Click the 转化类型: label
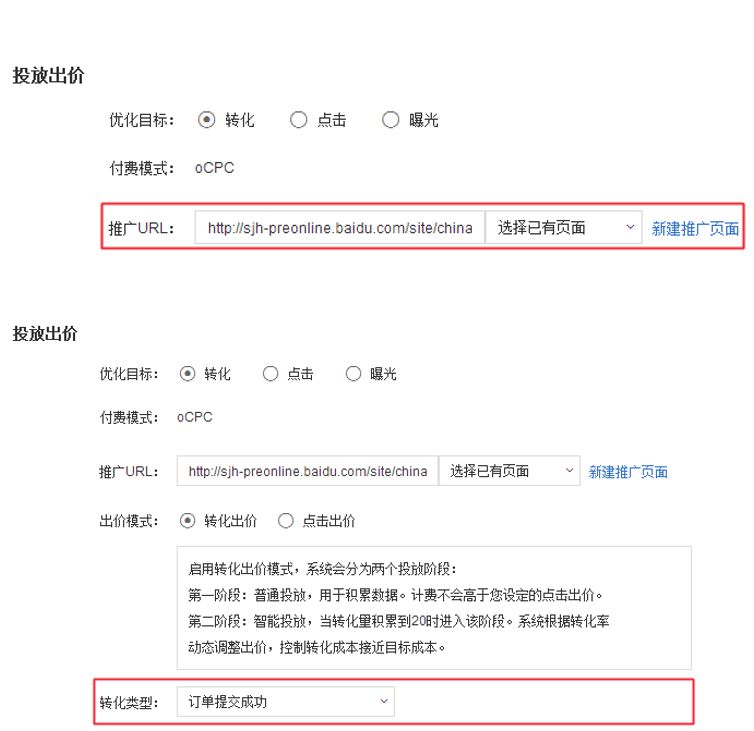Screen dimensions: 754x731 (x=129, y=703)
